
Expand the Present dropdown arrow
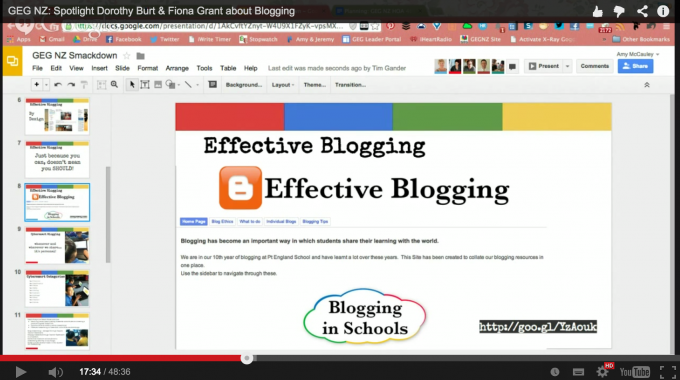pos(567,66)
